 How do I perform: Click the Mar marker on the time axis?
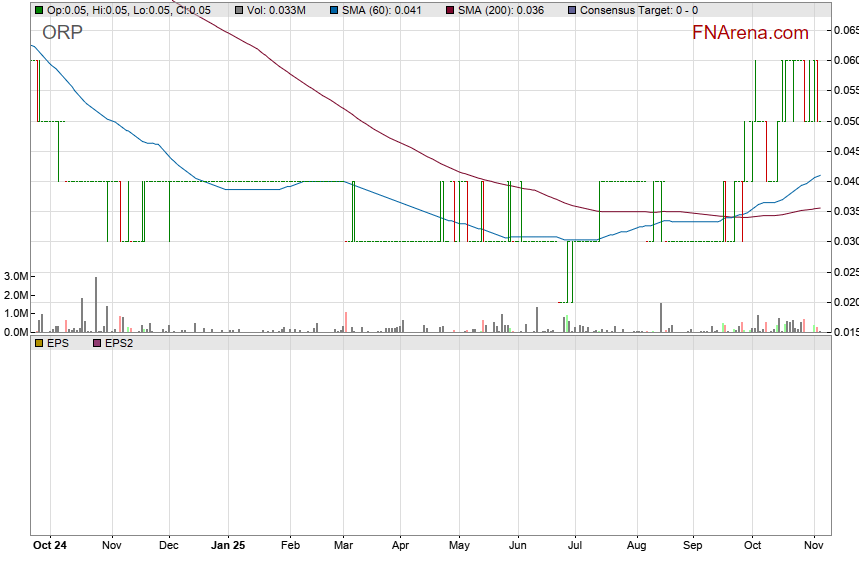click(343, 546)
